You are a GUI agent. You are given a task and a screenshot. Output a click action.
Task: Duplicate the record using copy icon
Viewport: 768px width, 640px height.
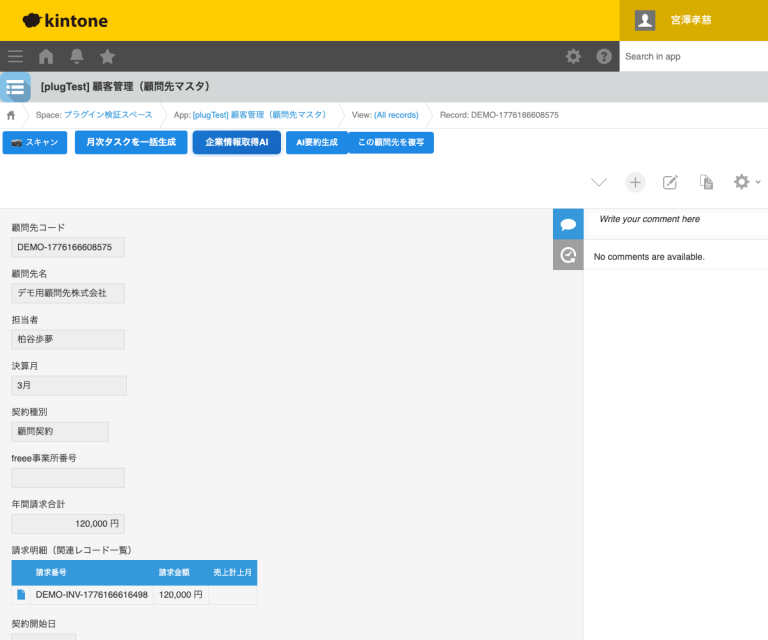click(706, 182)
